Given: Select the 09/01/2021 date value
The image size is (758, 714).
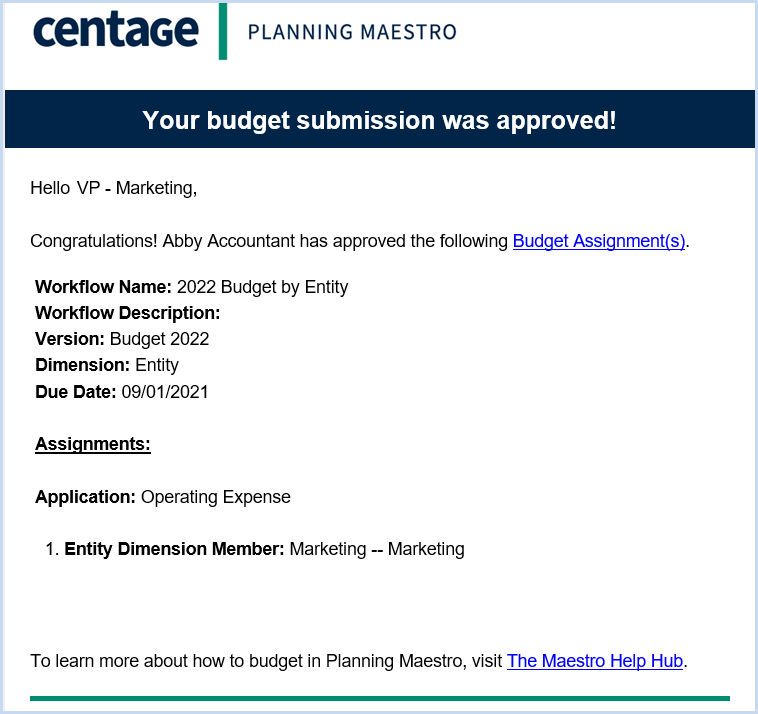Looking at the screenshot, I should click(165, 392).
